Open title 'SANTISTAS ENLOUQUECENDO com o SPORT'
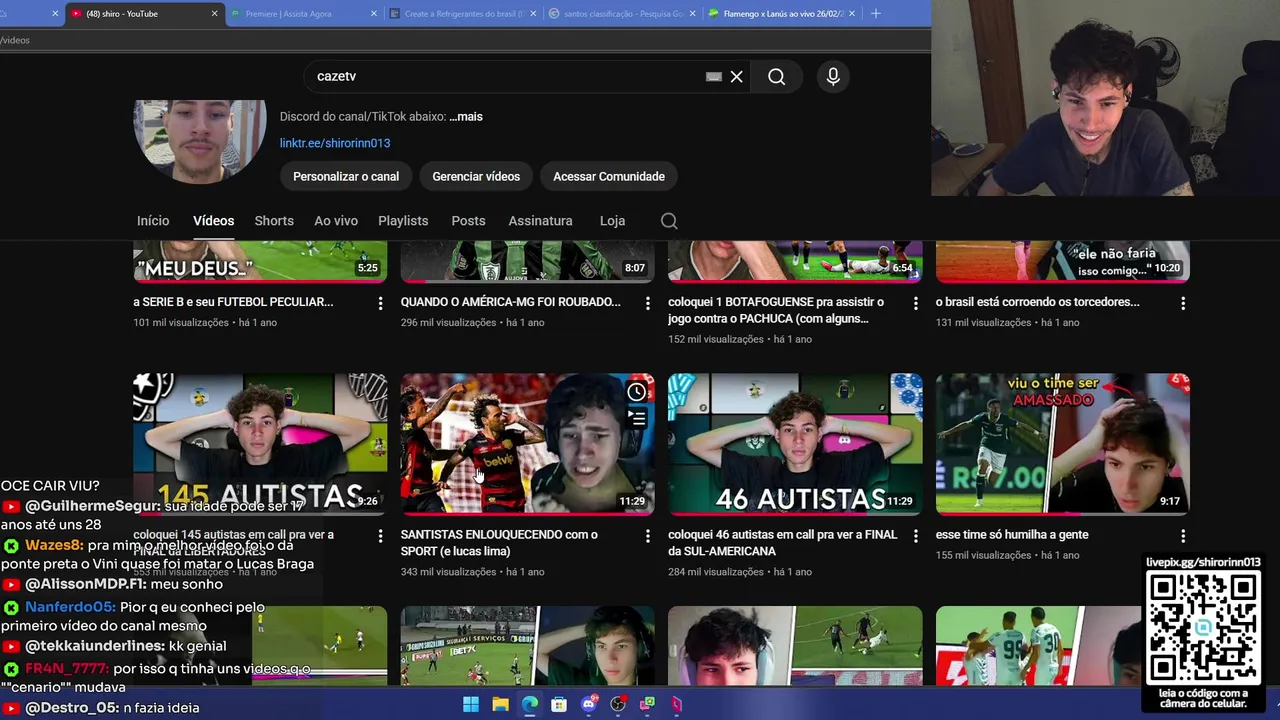Image resolution: width=1280 pixels, height=720 pixels. tap(499, 543)
